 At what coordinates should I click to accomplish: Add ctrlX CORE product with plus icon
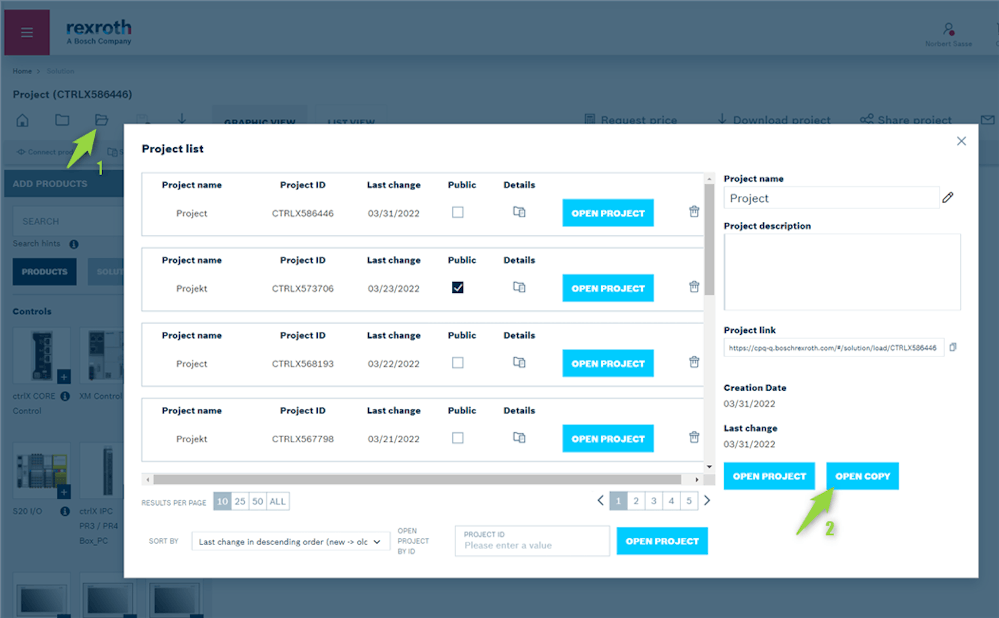pyautogui.click(x=64, y=377)
